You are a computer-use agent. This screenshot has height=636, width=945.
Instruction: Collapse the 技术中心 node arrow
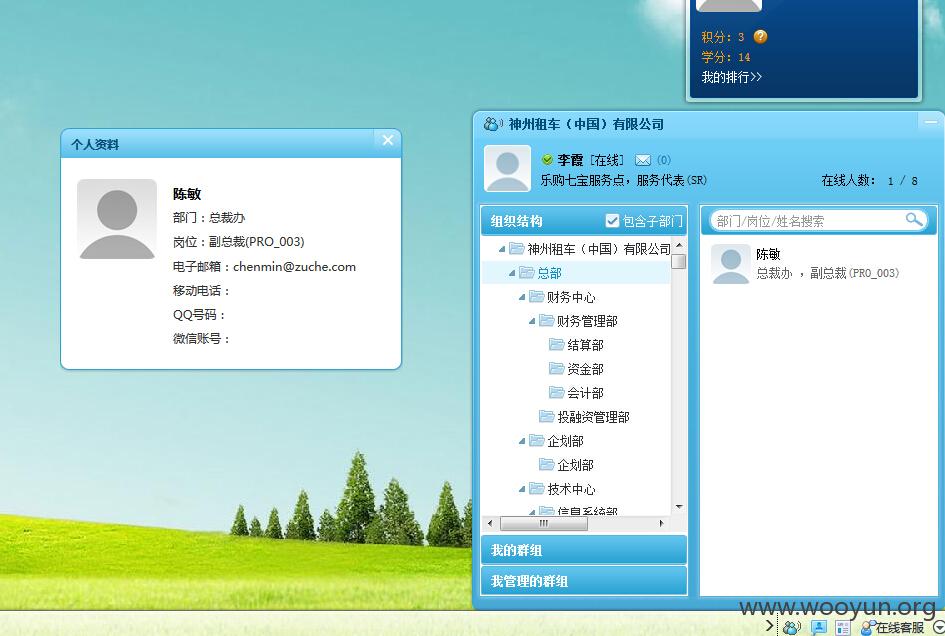click(x=522, y=489)
